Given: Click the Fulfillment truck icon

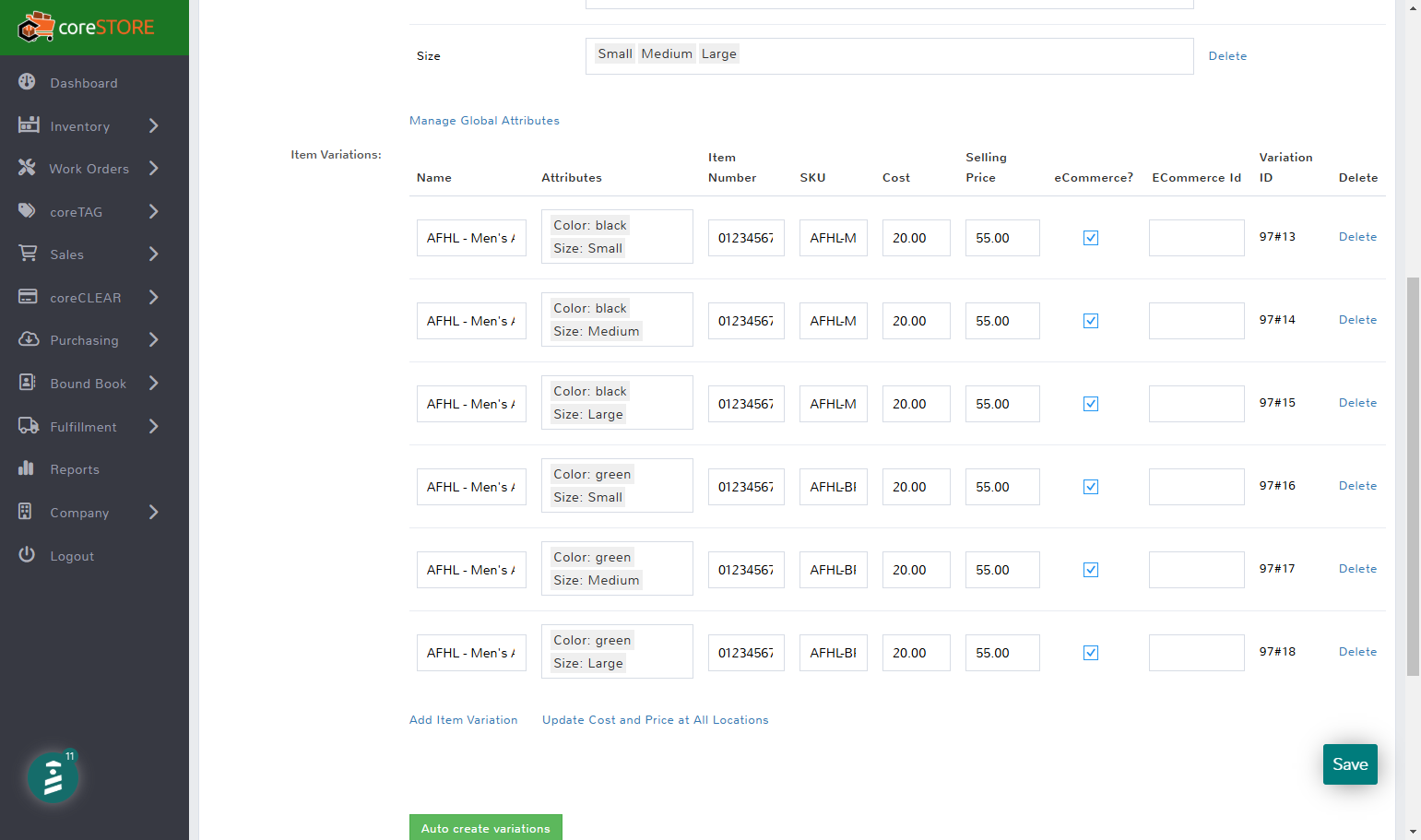Looking at the screenshot, I should coord(29,425).
